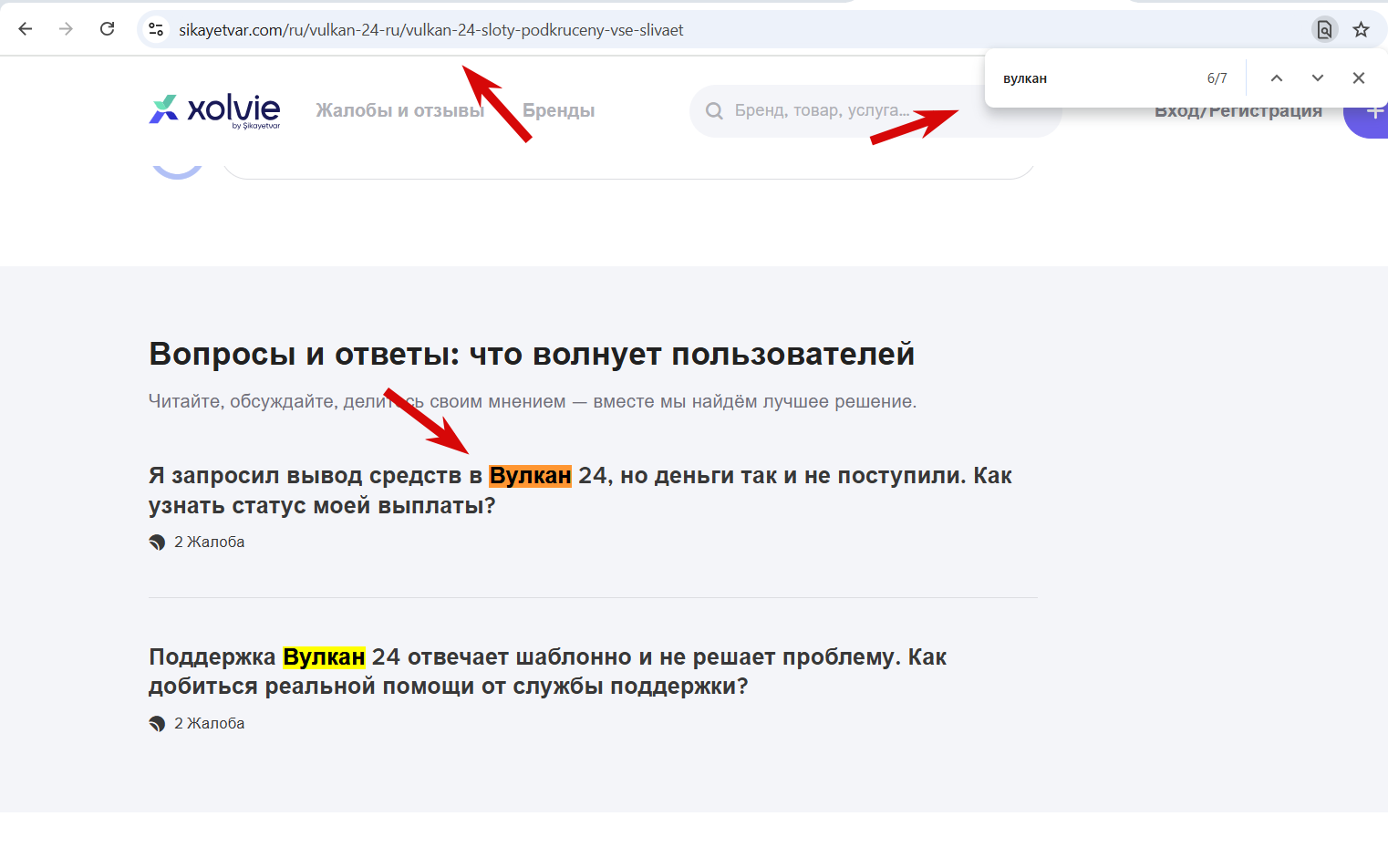Open question Поддержка Вулкан 24 отвечает шаблонно
Viewport: 1388px width, 868px height.
pos(547,671)
